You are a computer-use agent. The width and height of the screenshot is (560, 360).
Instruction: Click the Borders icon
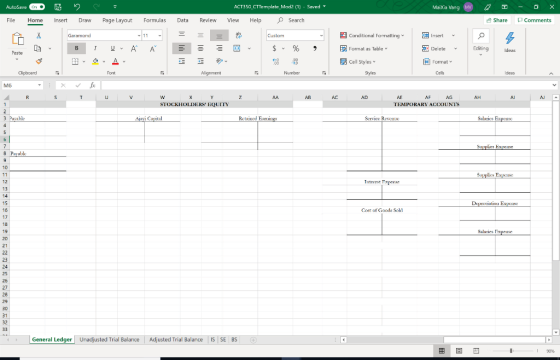[x=75, y=61]
